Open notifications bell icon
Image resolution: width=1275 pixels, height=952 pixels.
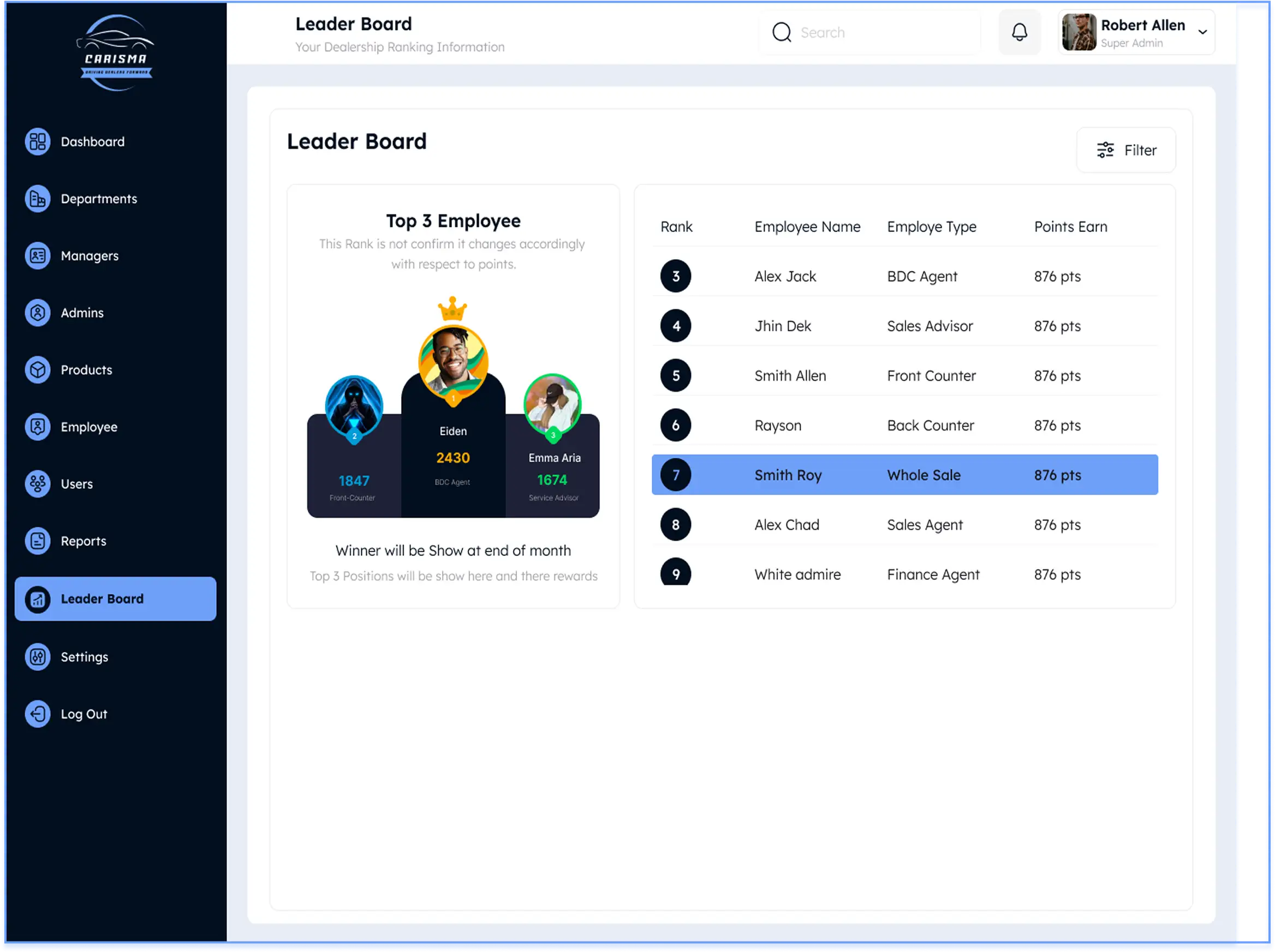click(1020, 32)
